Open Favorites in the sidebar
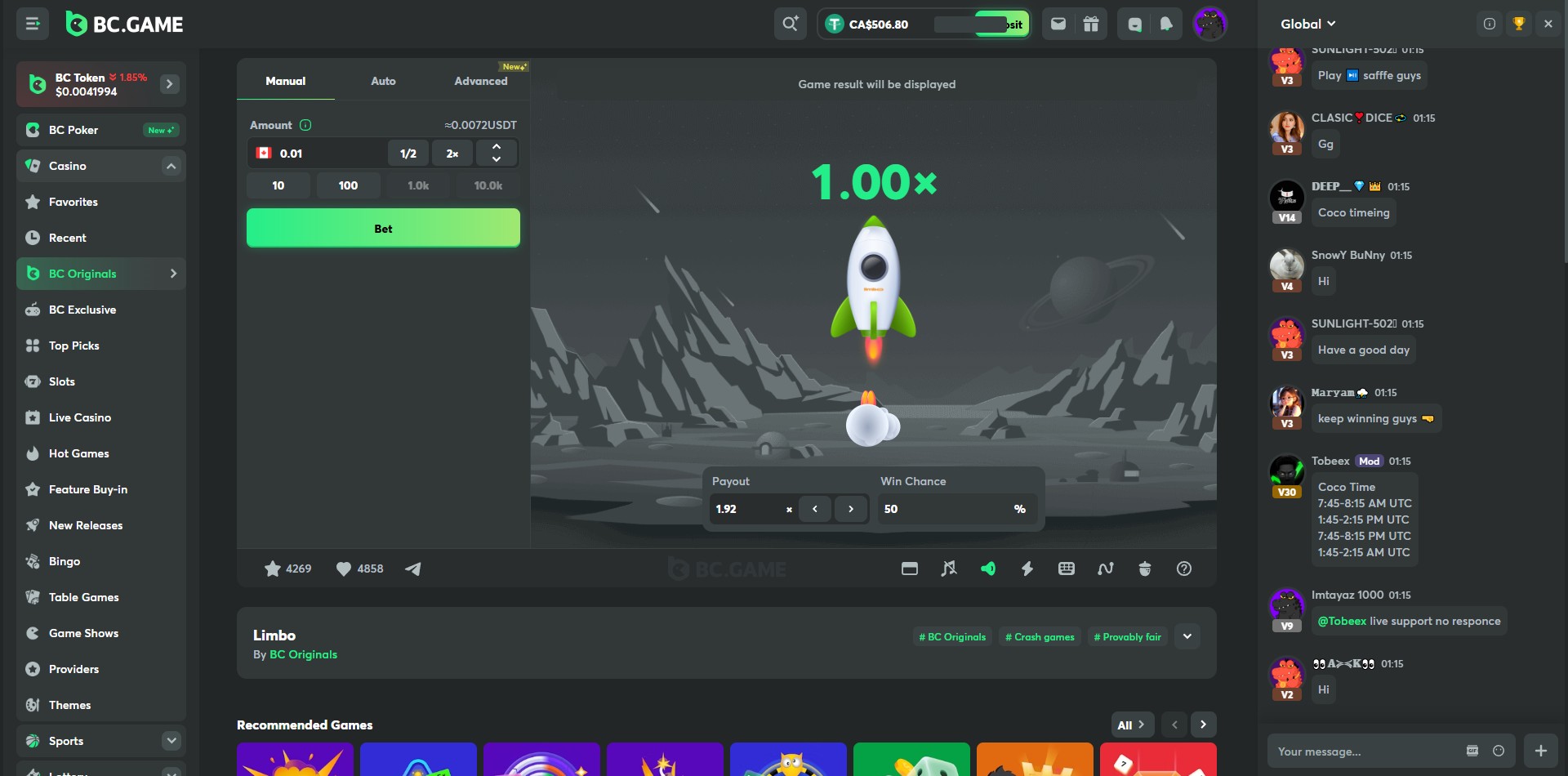Viewport: 1568px width, 776px height. tap(101, 202)
